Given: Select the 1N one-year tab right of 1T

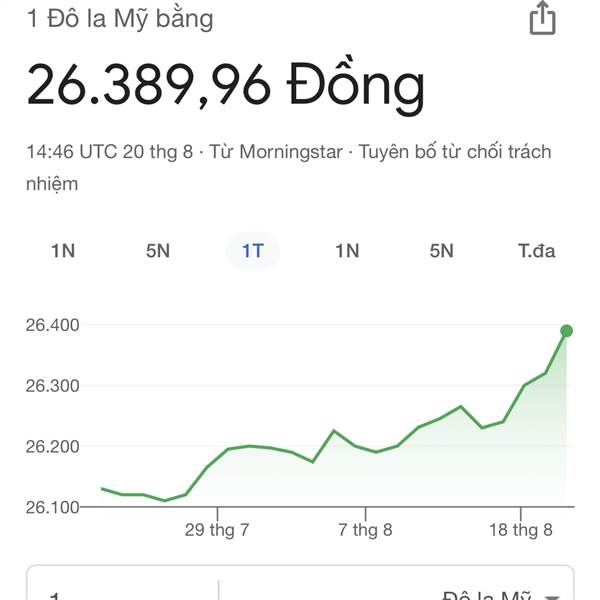Looking at the screenshot, I should coord(347,251).
